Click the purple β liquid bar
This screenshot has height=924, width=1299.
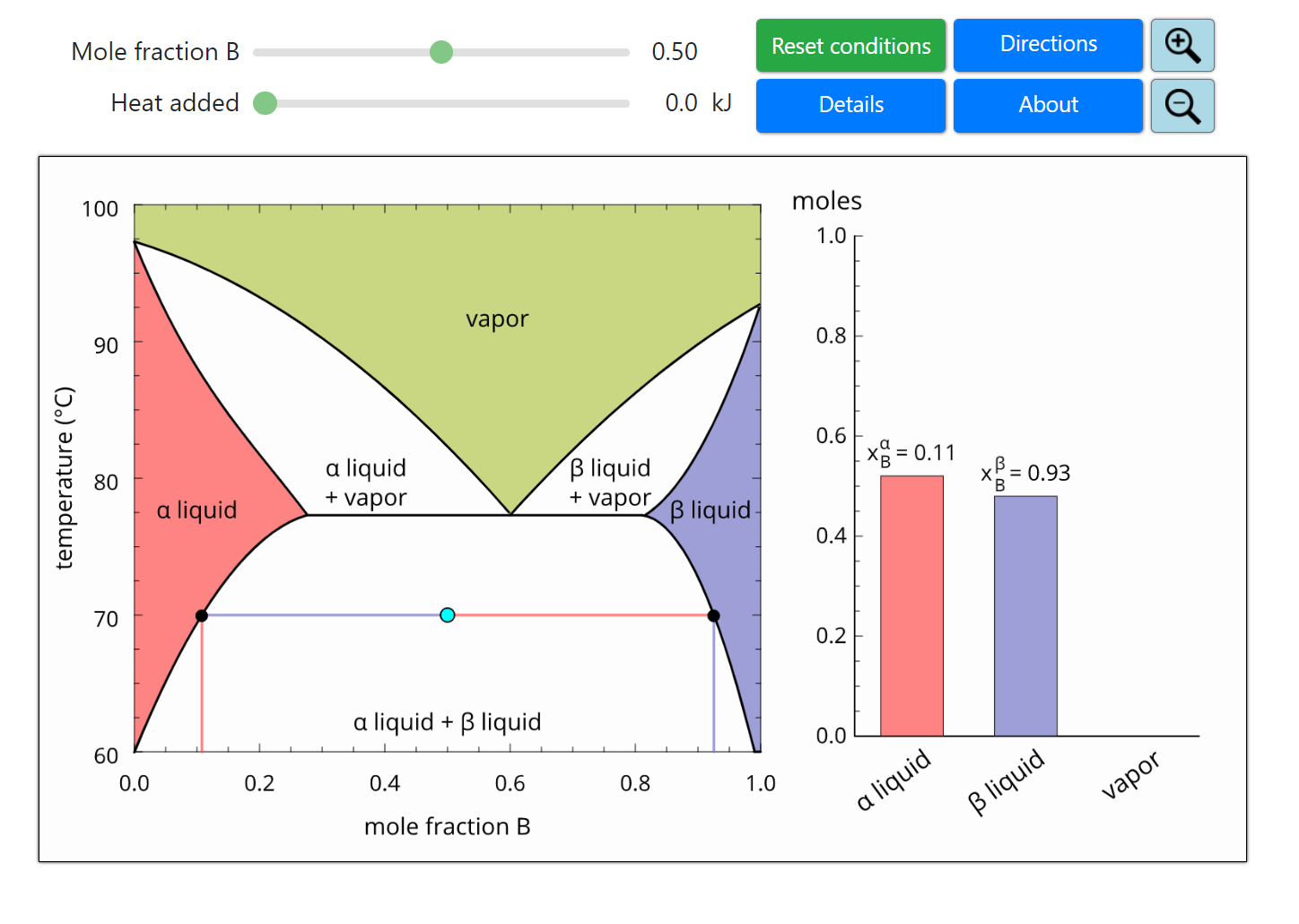[x=1024, y=615]
